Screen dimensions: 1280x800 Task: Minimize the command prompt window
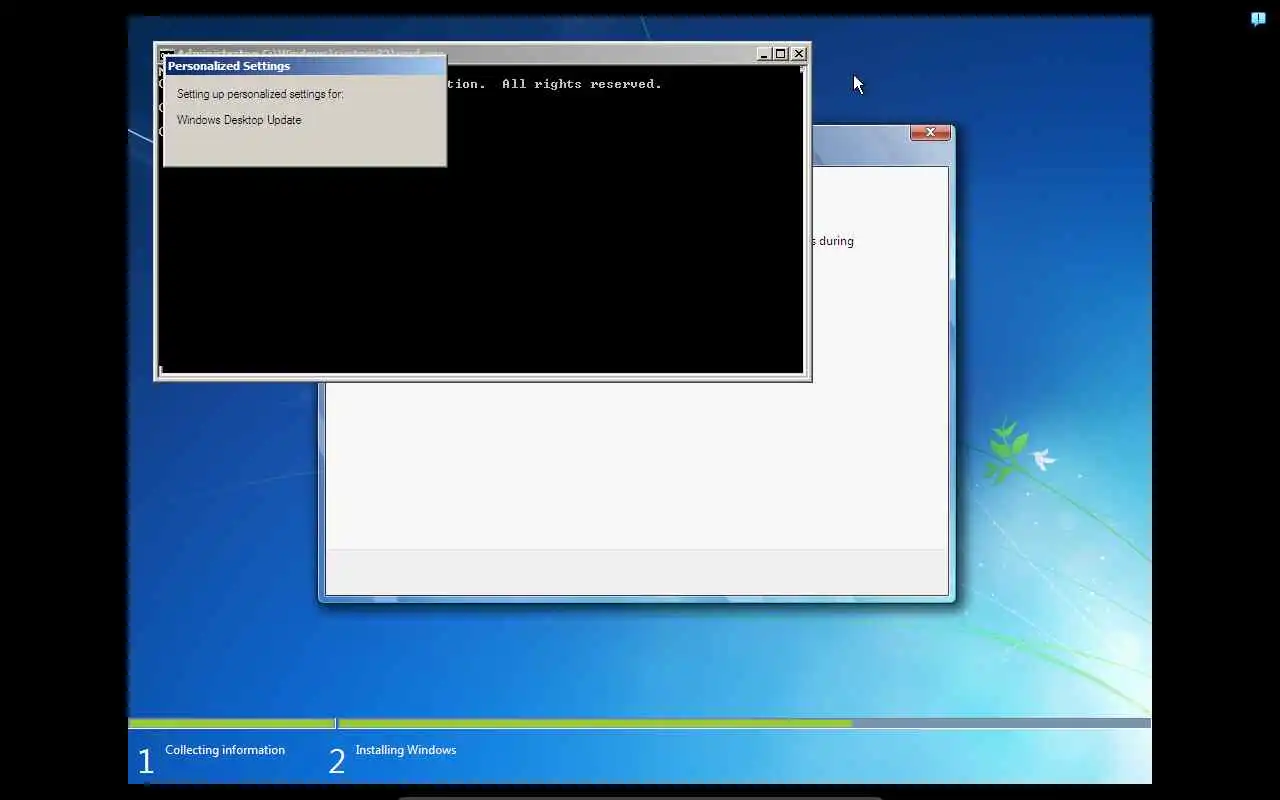click(x=764, y=54)
